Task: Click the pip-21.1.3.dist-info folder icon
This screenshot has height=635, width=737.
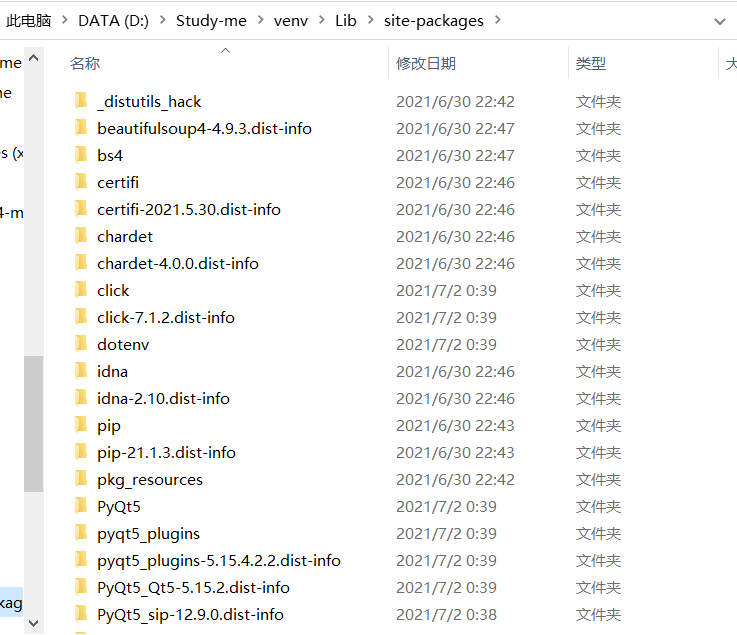Action: tap(81, 452)
